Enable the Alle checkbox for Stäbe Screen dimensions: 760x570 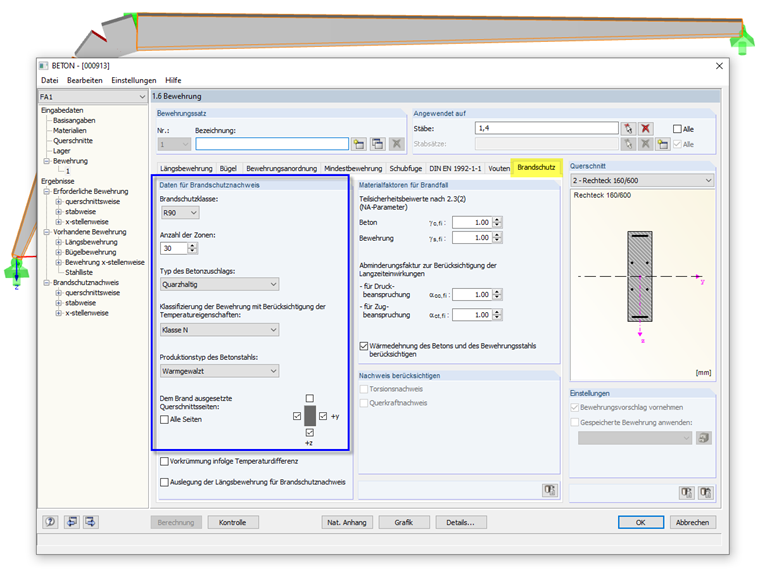[x=678, y=129]
